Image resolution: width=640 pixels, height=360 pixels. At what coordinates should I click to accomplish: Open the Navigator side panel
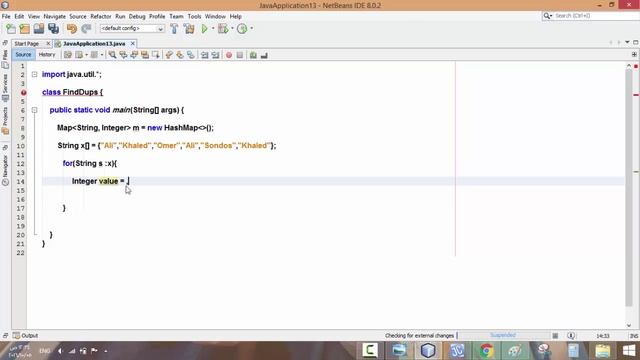pos(5,170)
